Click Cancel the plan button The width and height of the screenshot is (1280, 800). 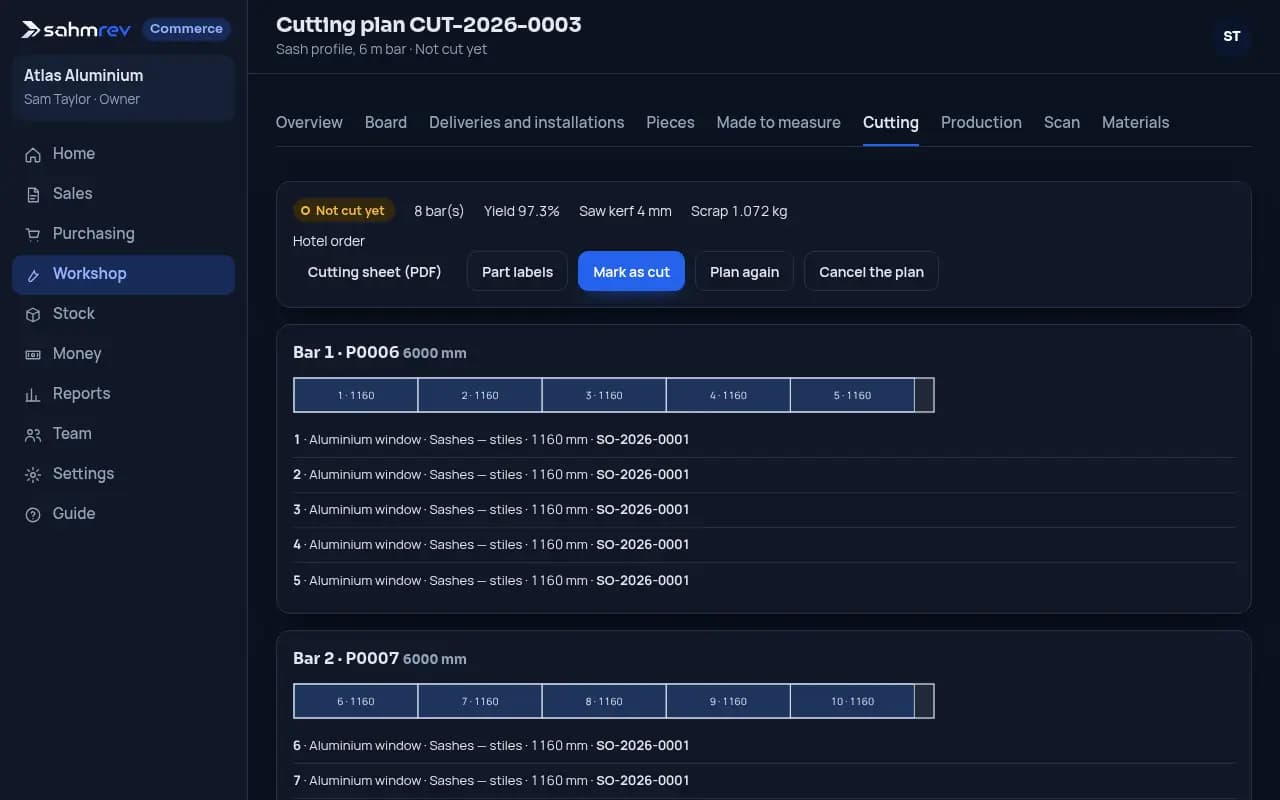(x=871, y=271)
